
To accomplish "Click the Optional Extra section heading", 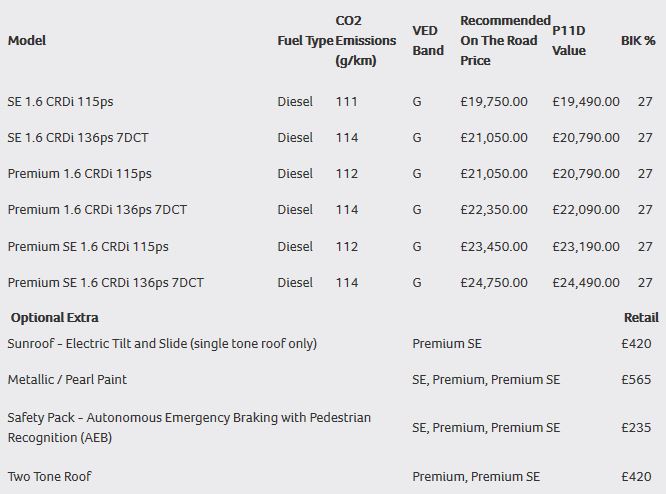I will coord(55,318).
